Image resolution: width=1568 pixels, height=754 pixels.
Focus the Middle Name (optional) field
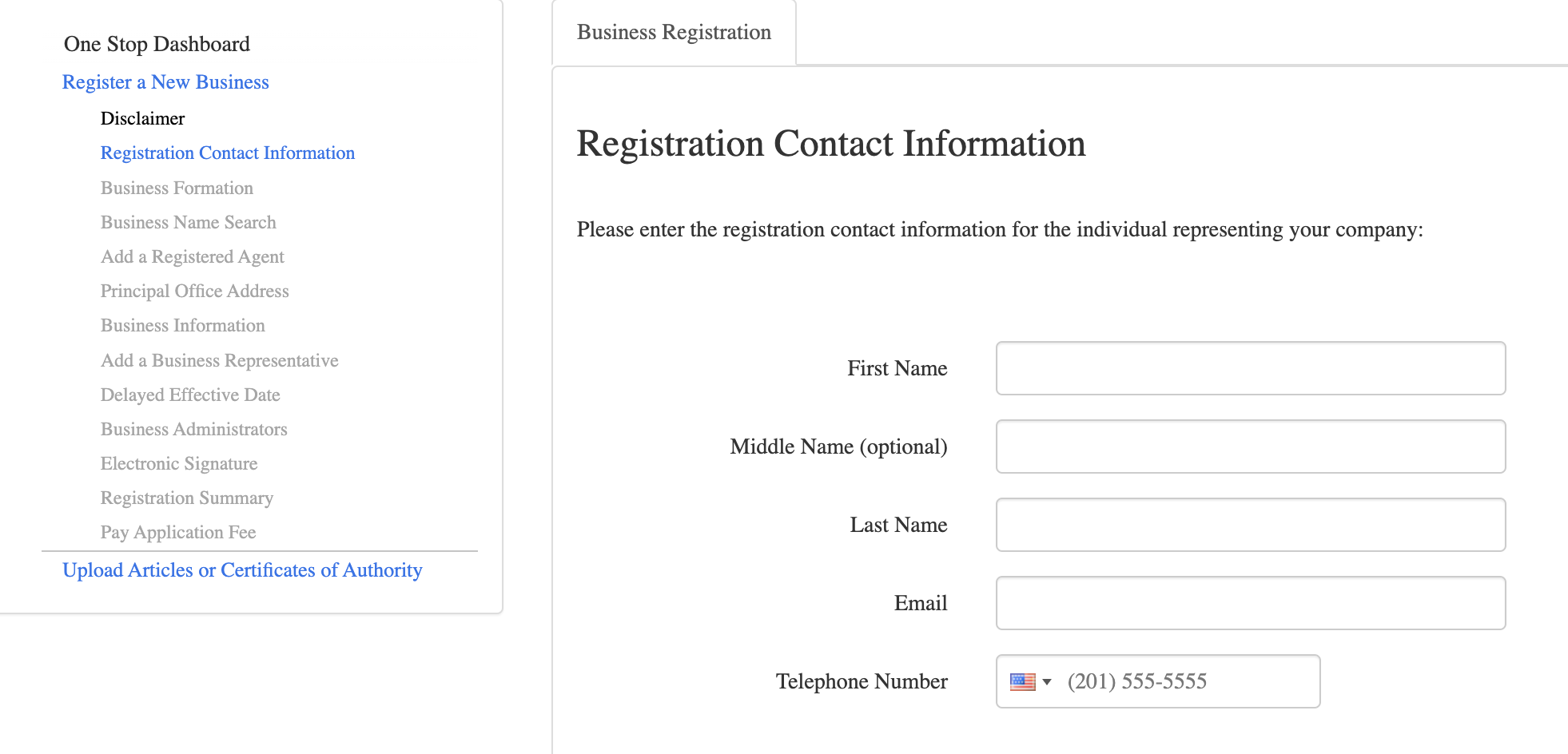pos(1251,446)
